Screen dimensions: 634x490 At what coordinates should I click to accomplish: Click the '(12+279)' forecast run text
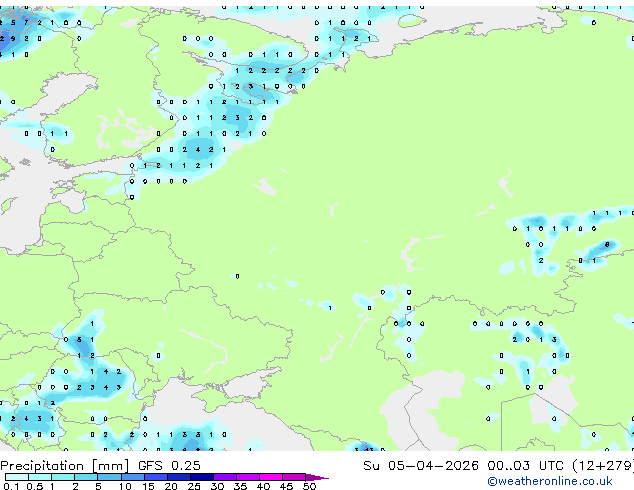(603, 466)
